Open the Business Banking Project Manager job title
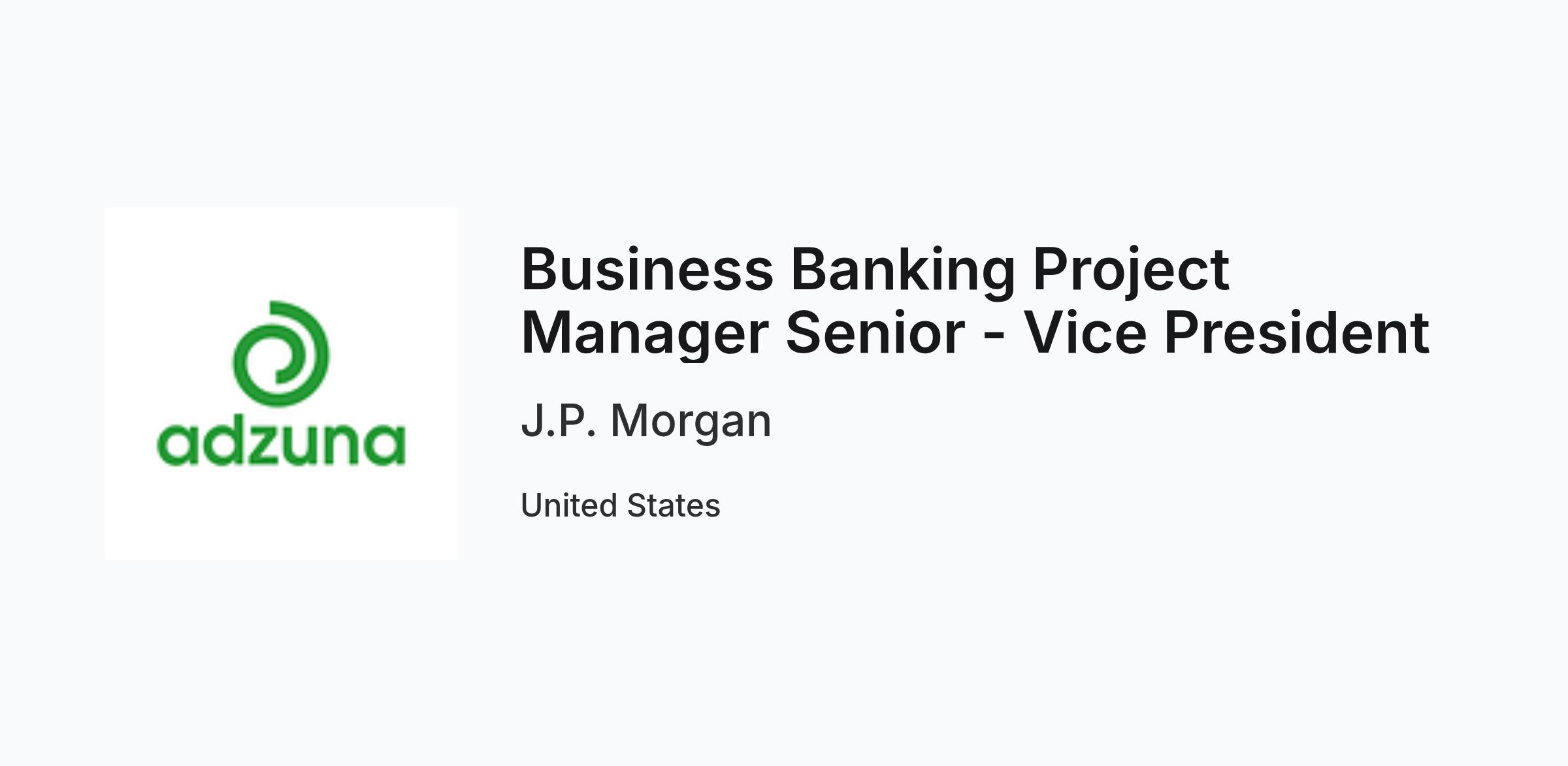 975,300
